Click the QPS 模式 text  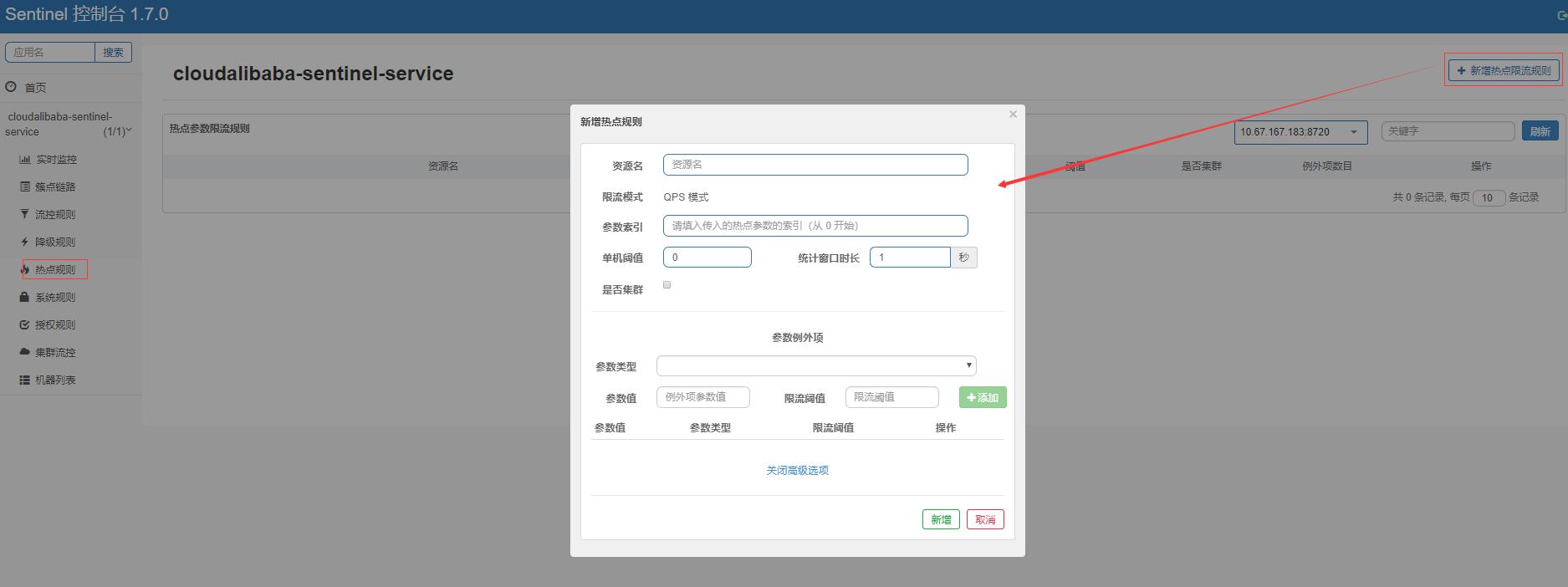click(x=686, y=197)
